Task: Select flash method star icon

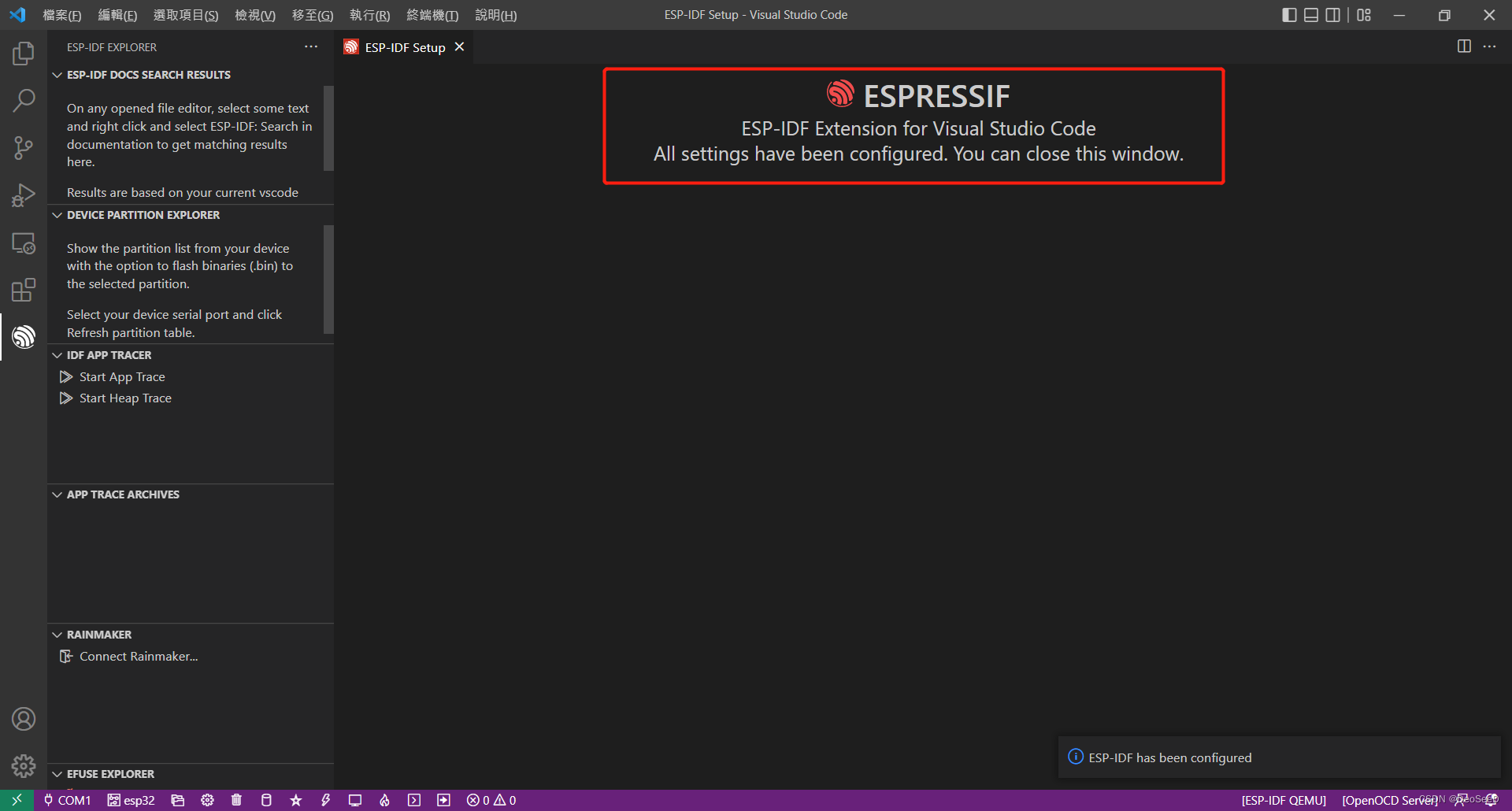Action: pos(296,800)
